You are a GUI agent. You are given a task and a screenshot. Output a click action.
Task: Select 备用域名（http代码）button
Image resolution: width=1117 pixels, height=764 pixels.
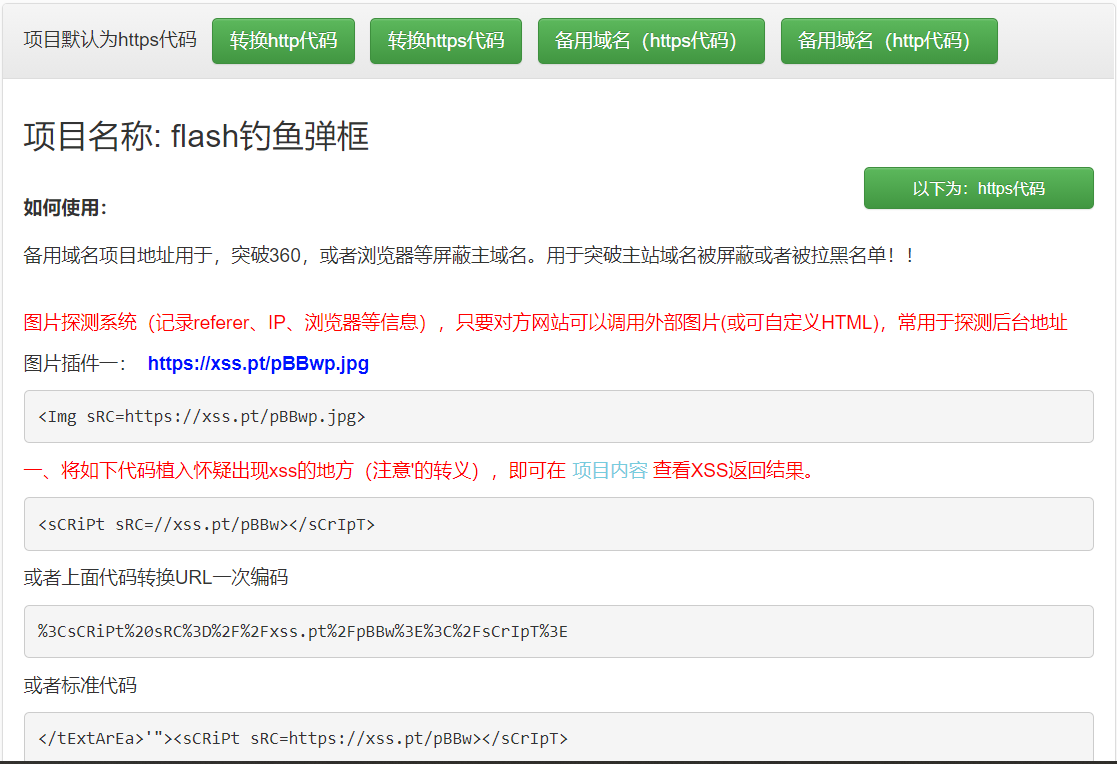(889, 41)
